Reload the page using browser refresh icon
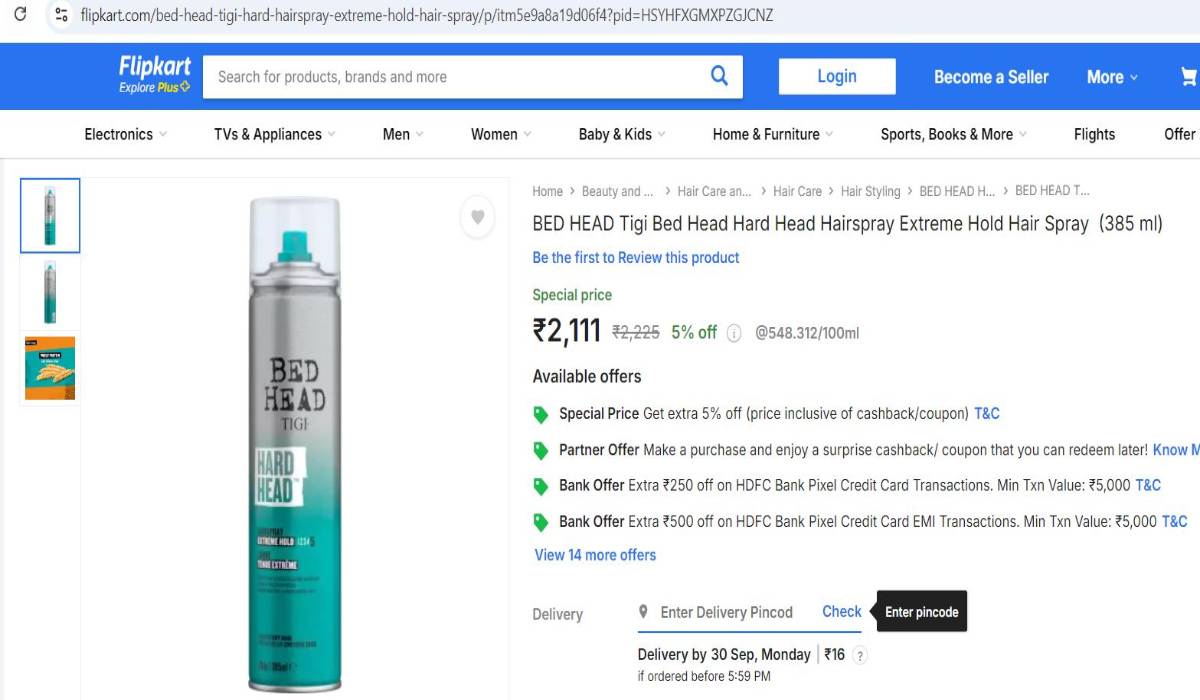This screenshot has height=700, width=1200. (x=20, y=15)
